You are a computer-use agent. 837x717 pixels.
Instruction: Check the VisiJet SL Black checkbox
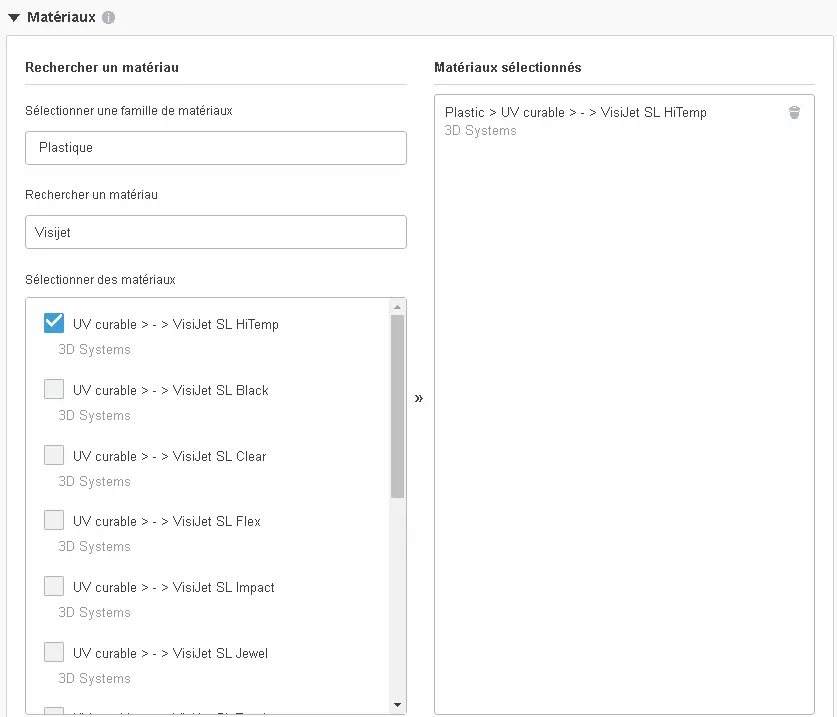point(54,389)
